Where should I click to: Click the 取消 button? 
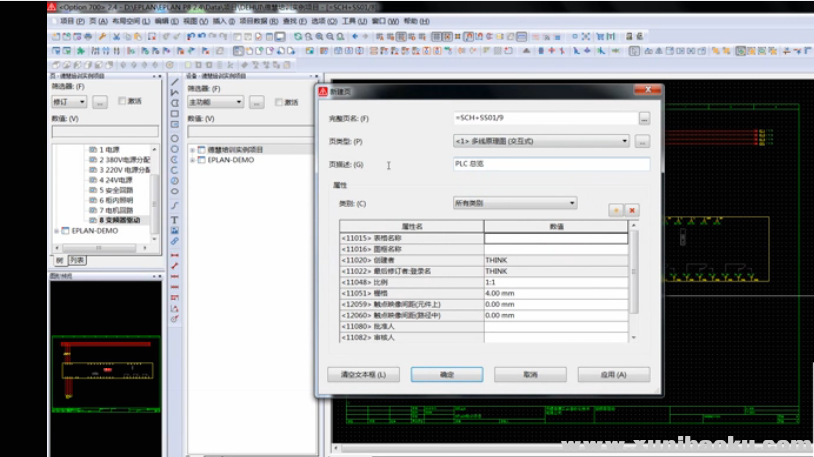pos(530,374)
